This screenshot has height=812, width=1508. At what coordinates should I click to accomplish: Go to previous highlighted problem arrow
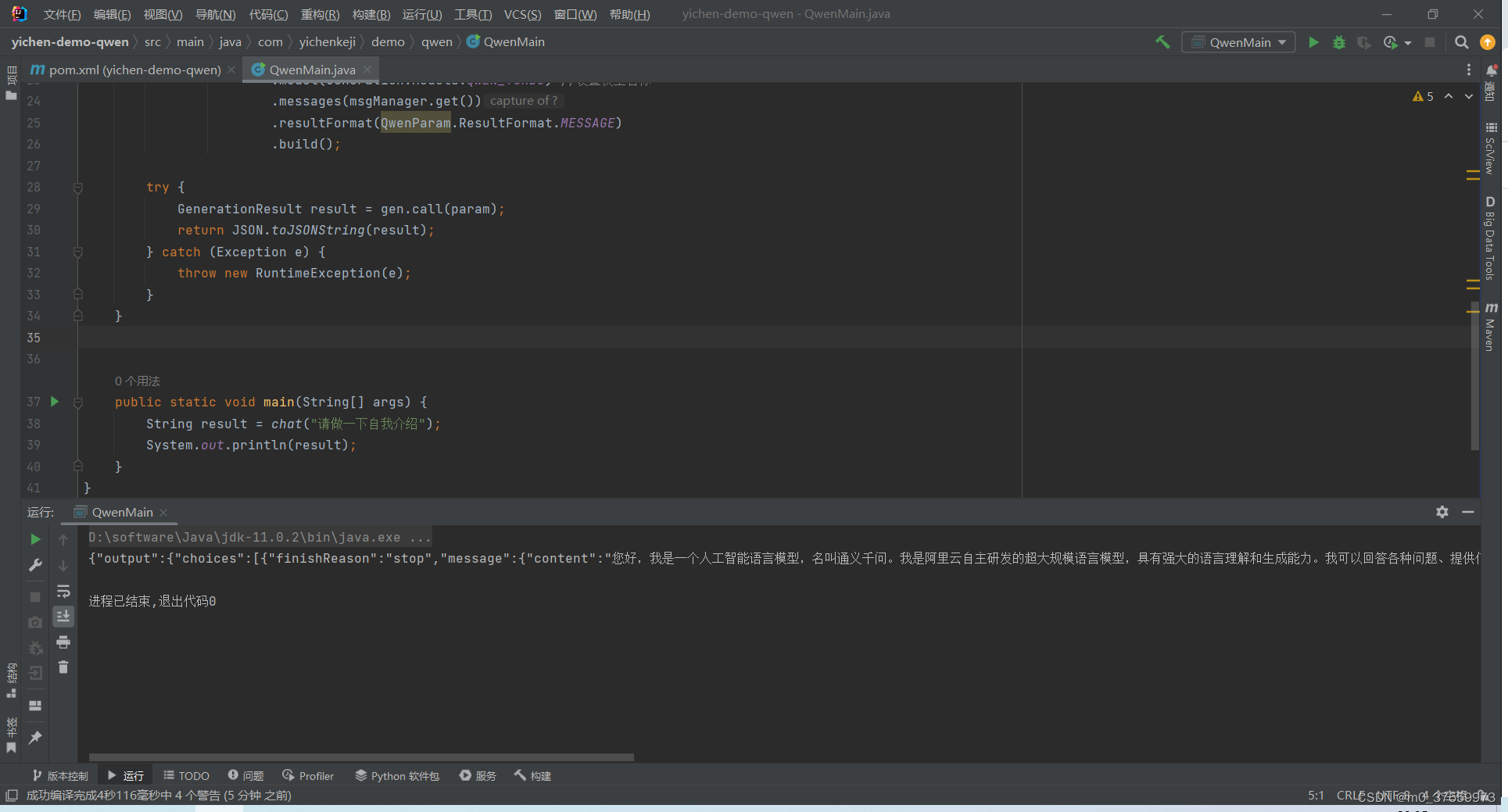1449,96
